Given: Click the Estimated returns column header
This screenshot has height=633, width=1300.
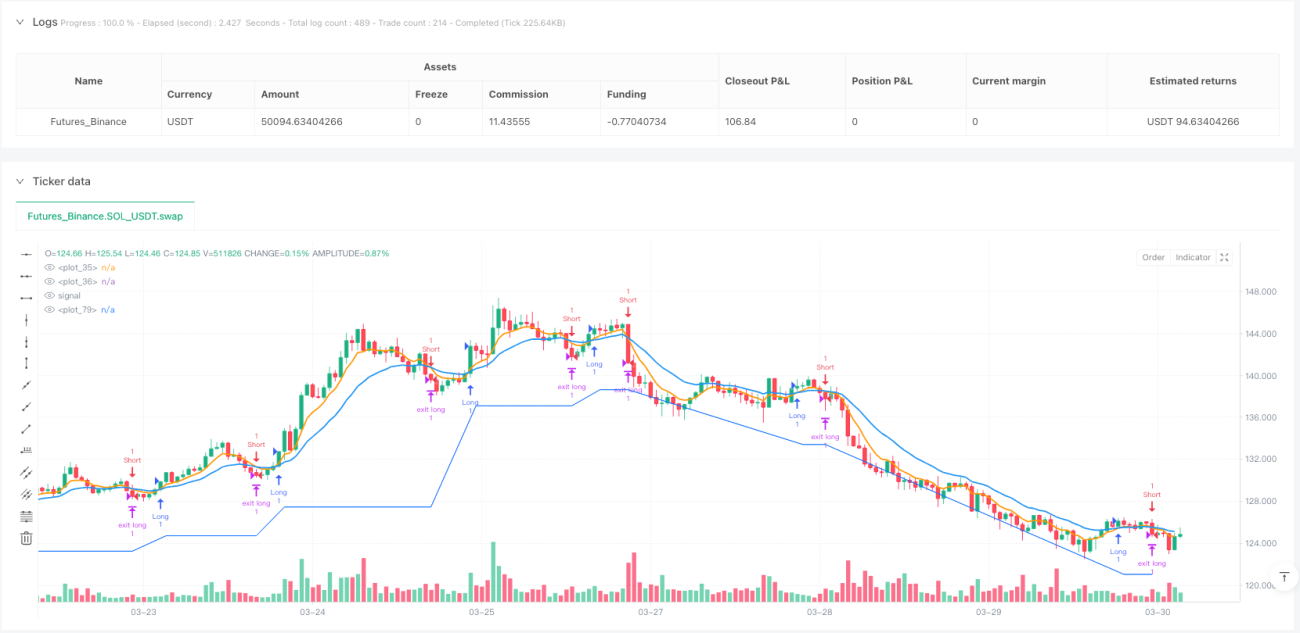Looking at the screenshot, I should pyautogui.click(x=1193, y=81).
